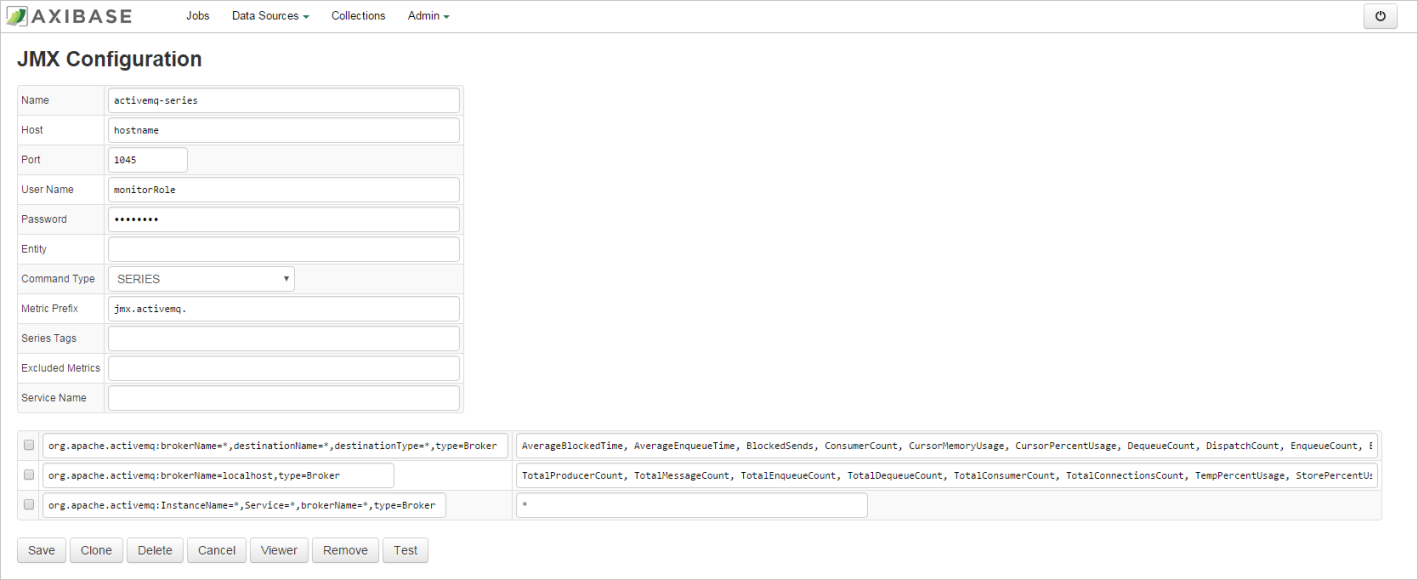
Task: Open the Data Sources dropdown menu
Action: tap(269, 15)
